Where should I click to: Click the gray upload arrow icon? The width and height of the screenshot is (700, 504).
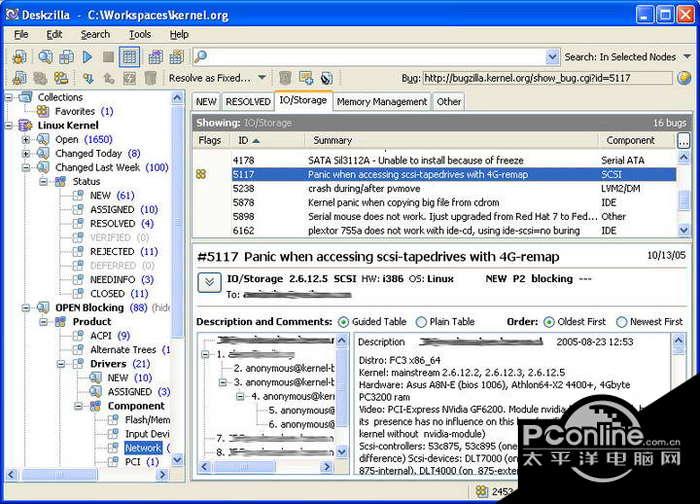coord(109,79)
